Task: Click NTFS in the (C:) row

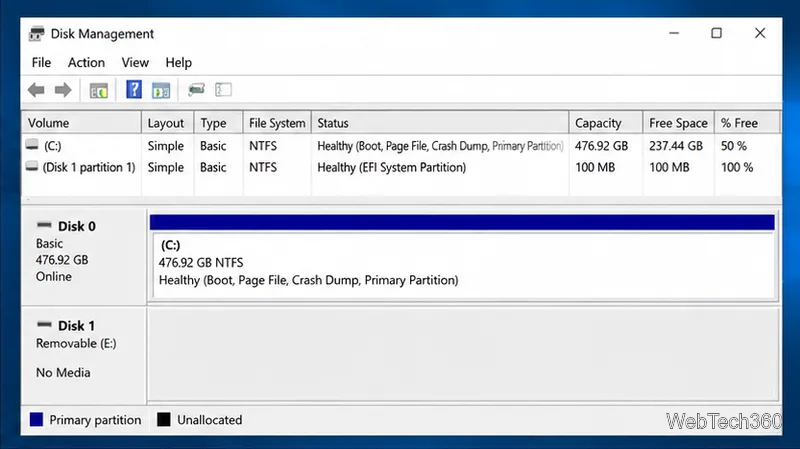Action: tap(263, 146)
